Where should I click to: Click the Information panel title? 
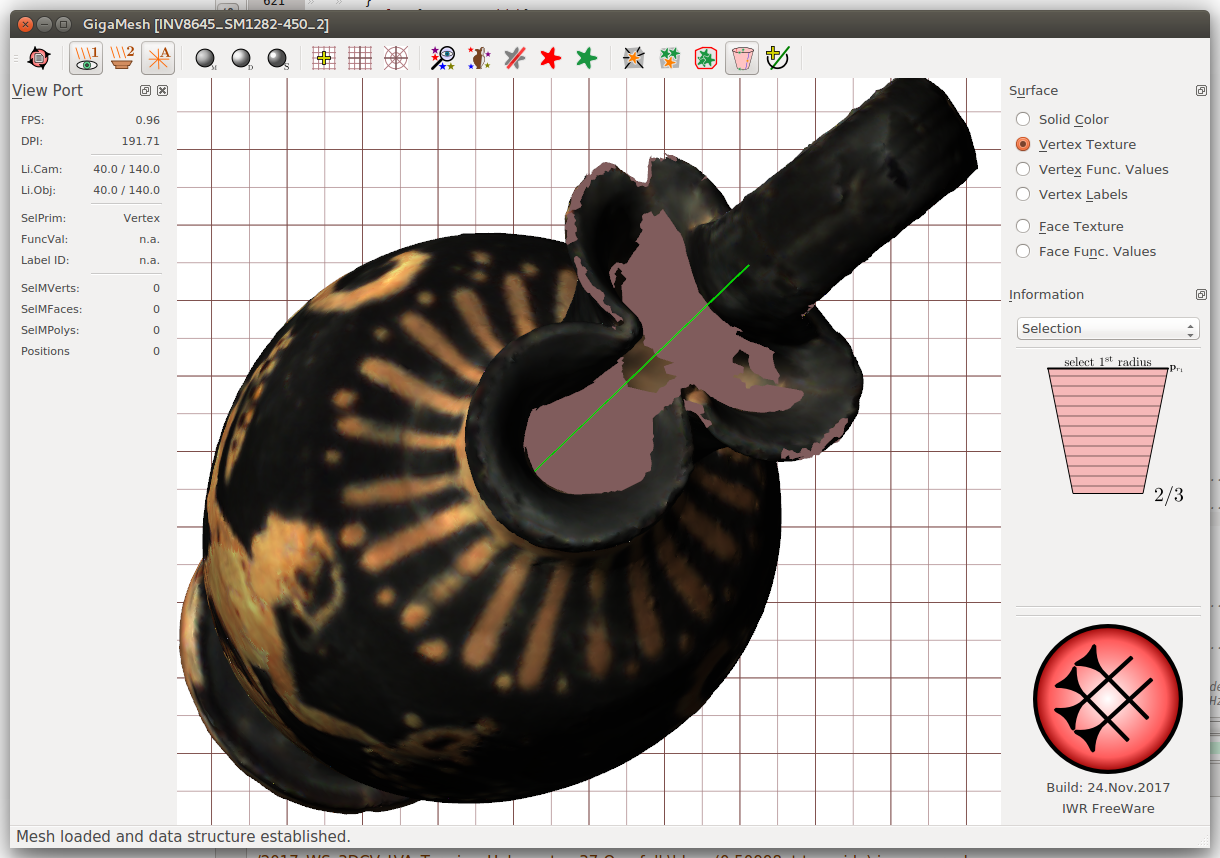click(1046, 295)
